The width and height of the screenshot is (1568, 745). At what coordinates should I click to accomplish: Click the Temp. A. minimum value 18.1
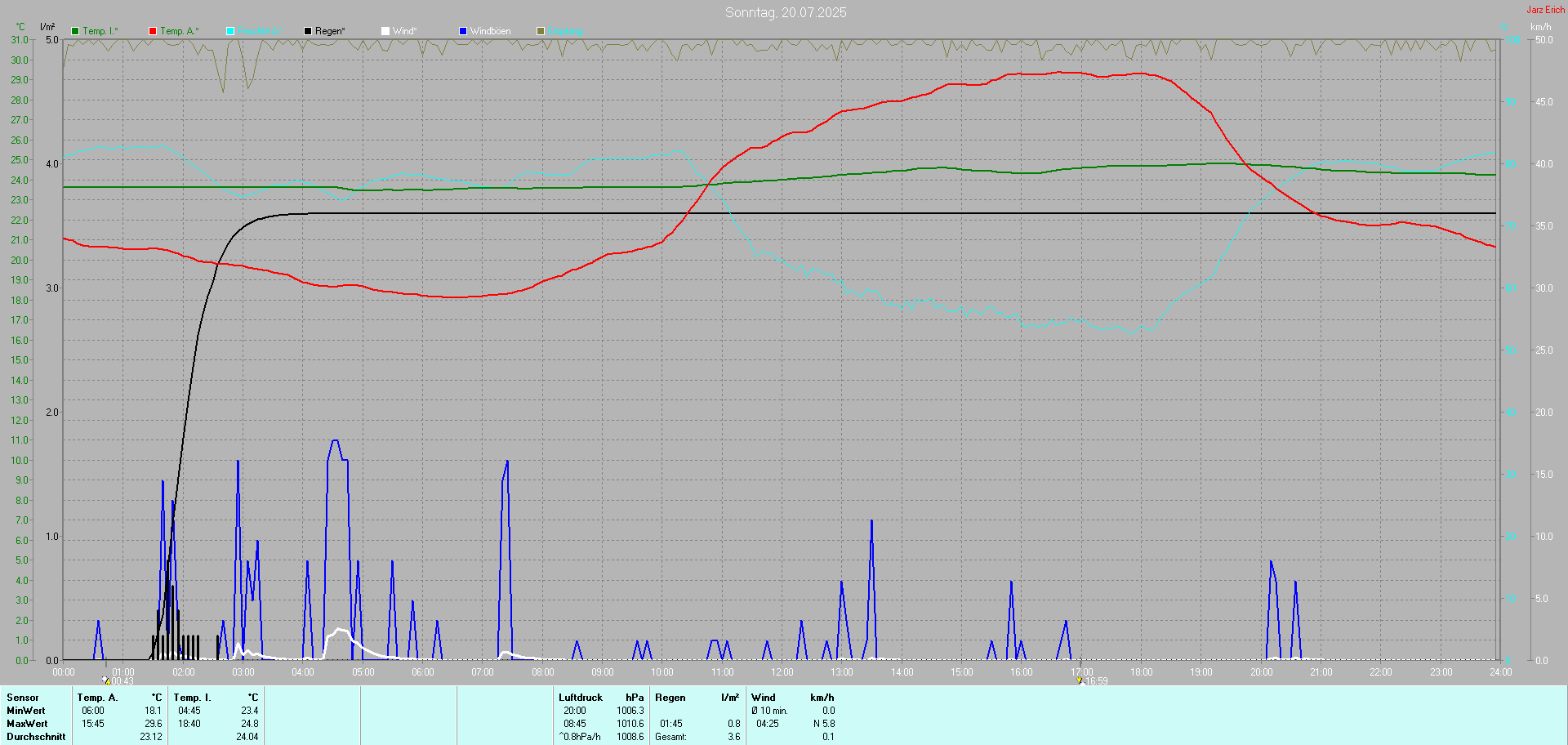coord(154,711)
